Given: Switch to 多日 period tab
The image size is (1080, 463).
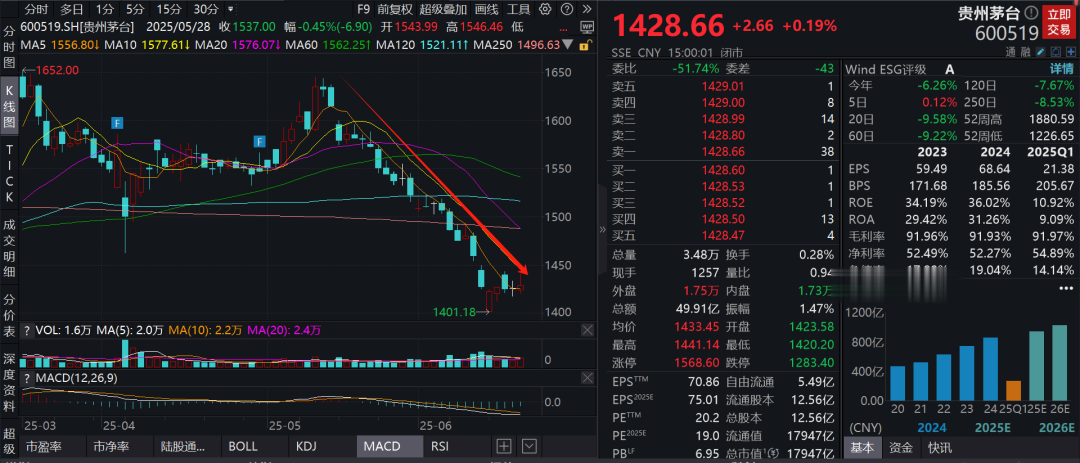Looking at the screenshot, I should tap(72, 10).
